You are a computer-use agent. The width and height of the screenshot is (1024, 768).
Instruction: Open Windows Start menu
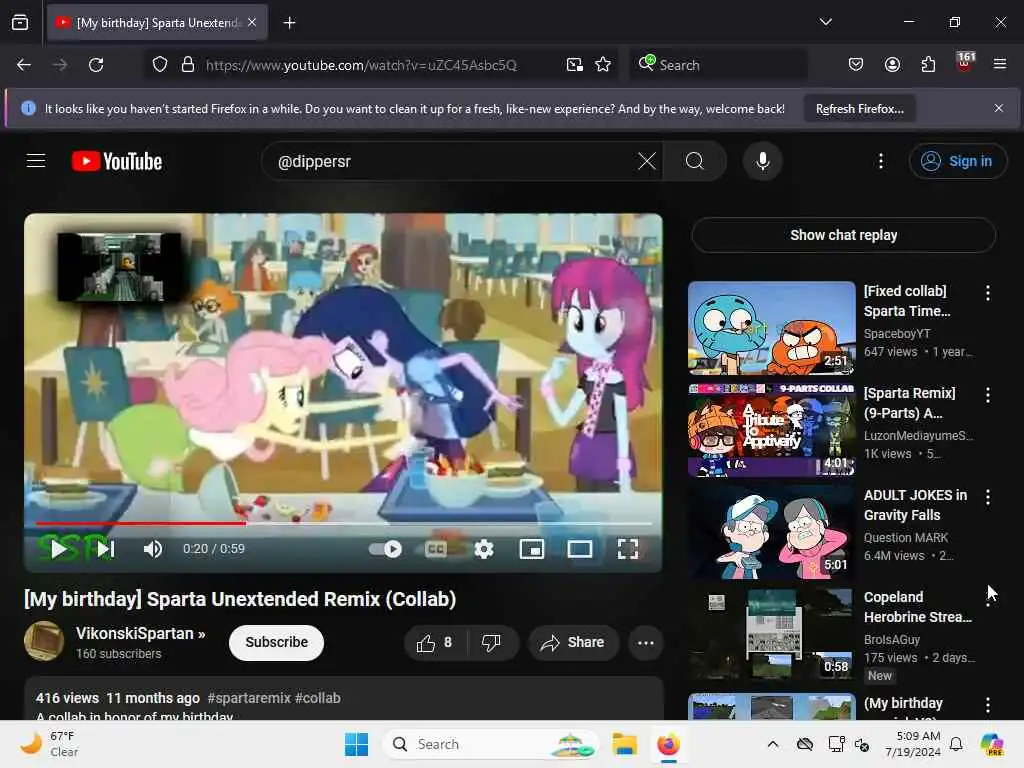[357, 744]
